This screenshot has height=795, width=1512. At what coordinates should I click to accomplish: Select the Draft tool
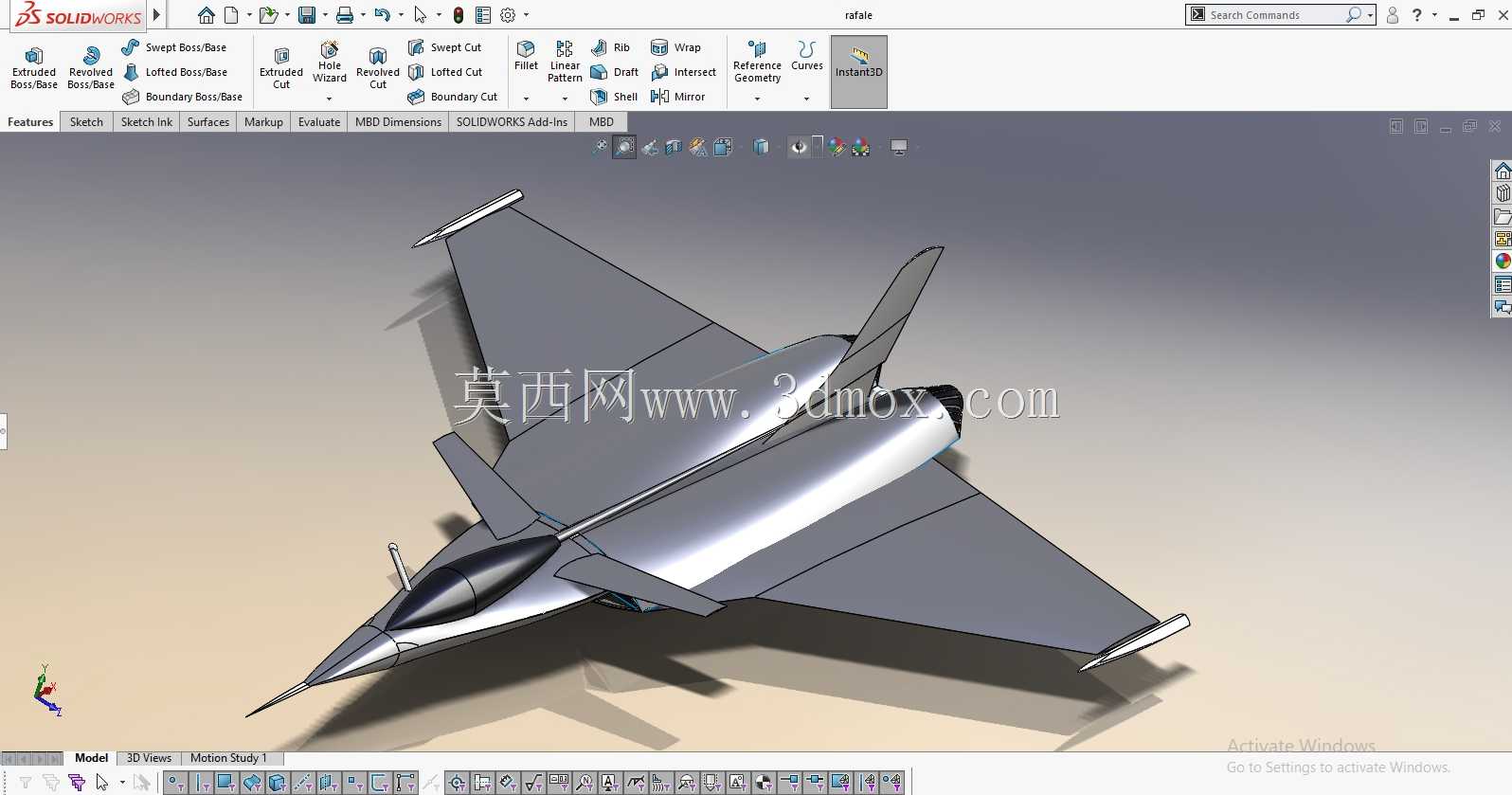point(614,72)
